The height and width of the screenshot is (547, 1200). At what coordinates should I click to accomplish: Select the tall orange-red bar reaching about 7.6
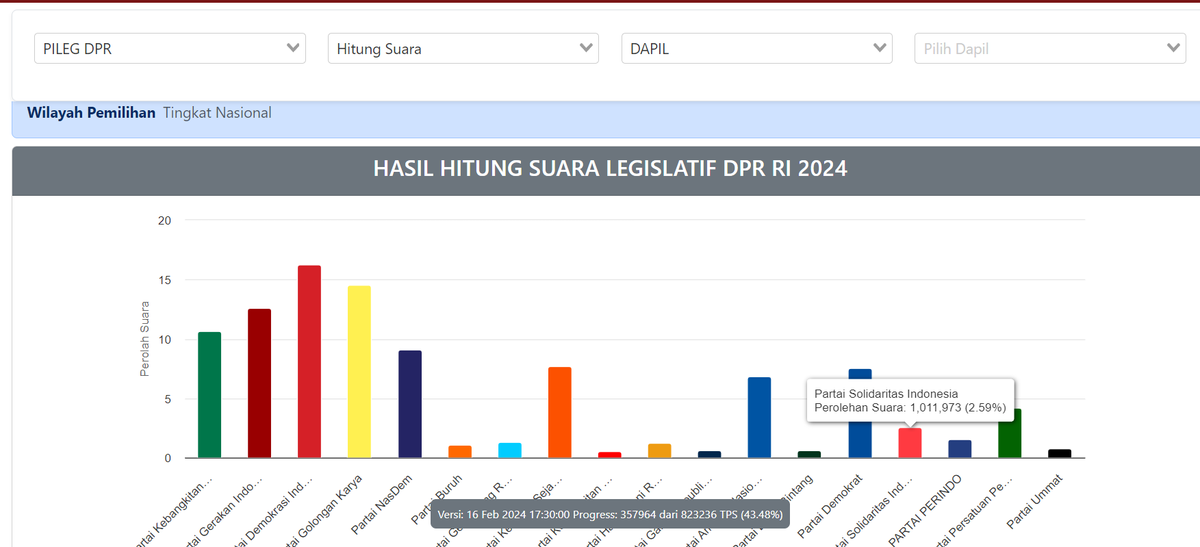coord(560,413)
